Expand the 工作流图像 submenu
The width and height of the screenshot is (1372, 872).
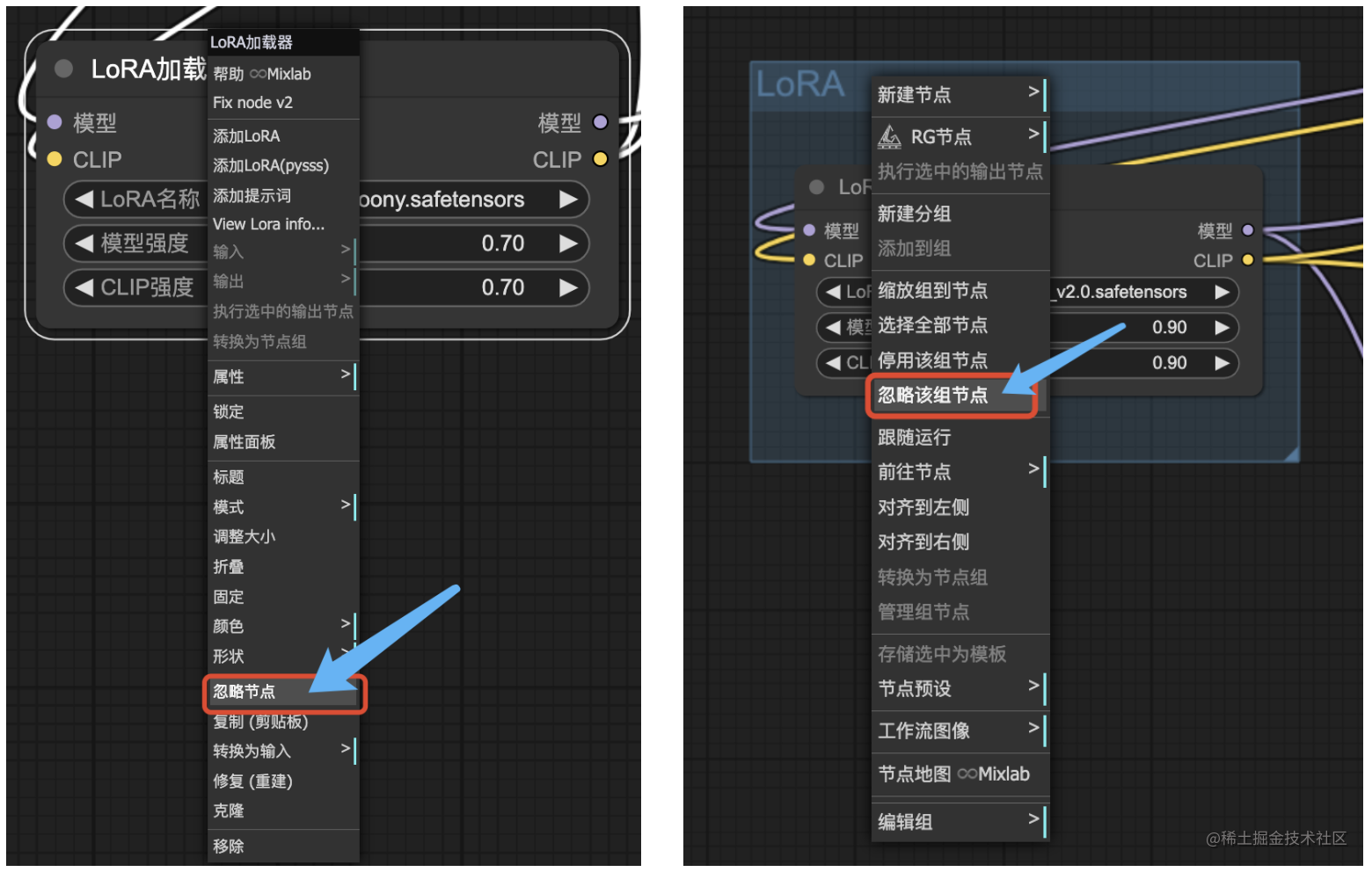(960, 730)
